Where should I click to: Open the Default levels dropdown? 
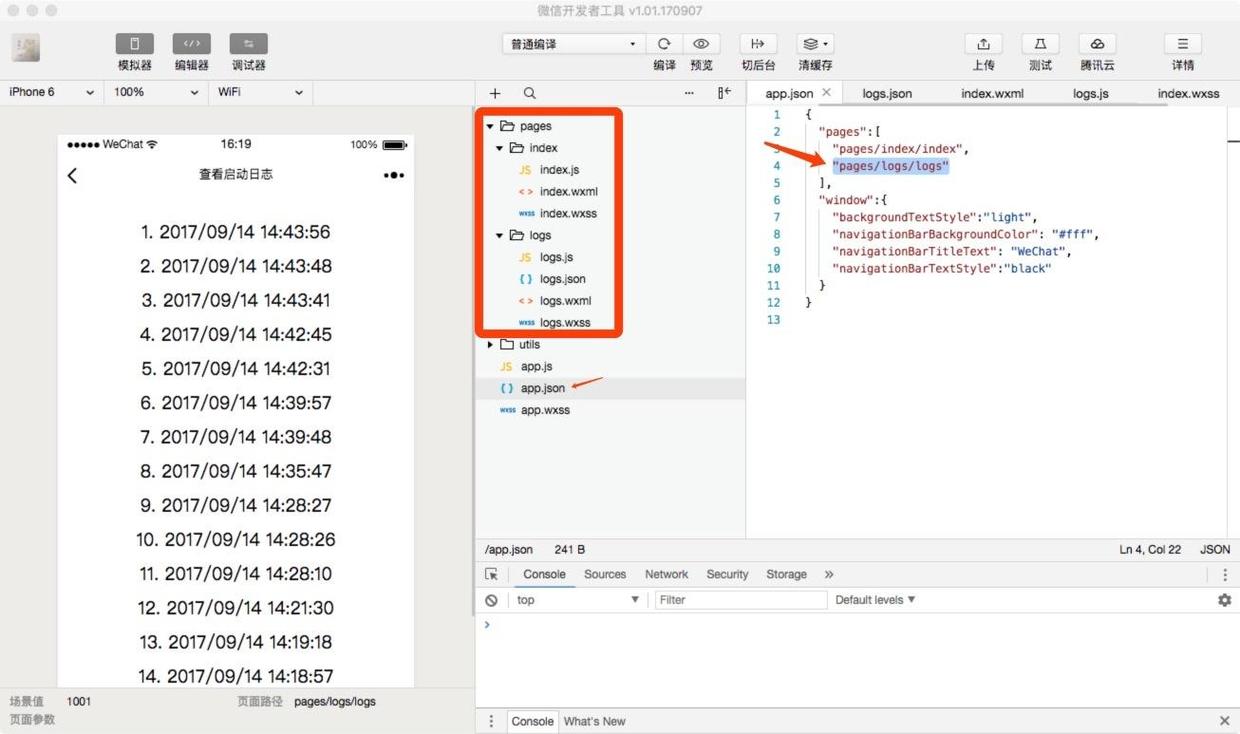[x=875, y=600]
